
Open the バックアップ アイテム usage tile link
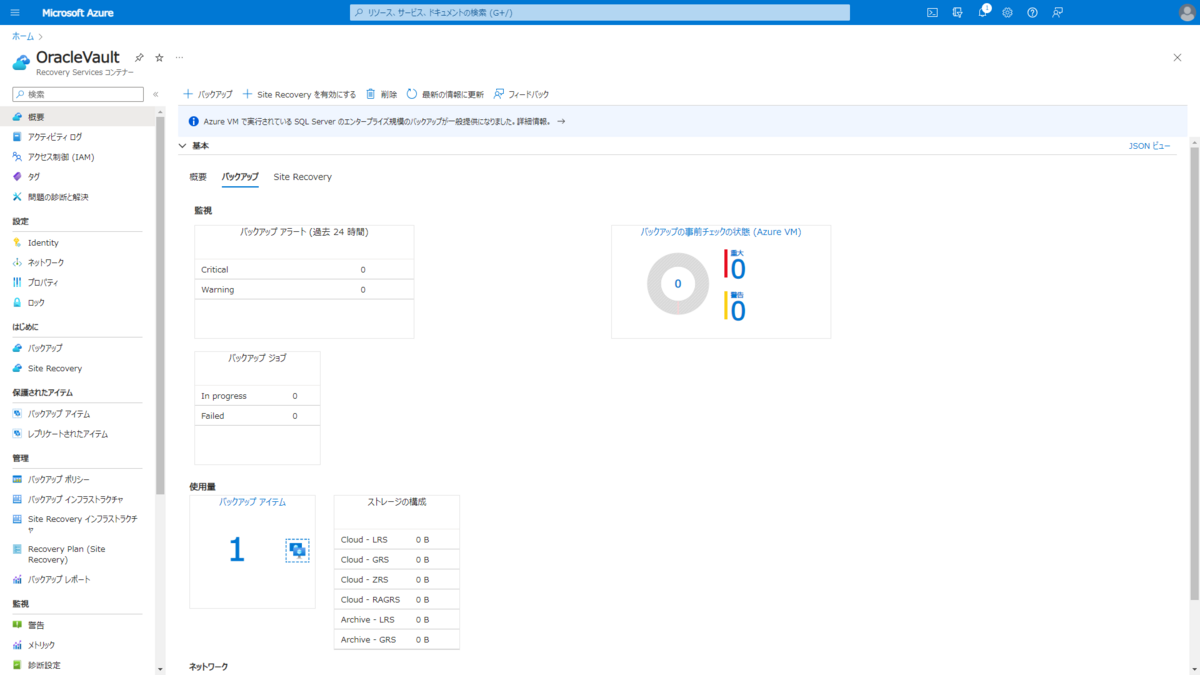click(x=252, y=502)
